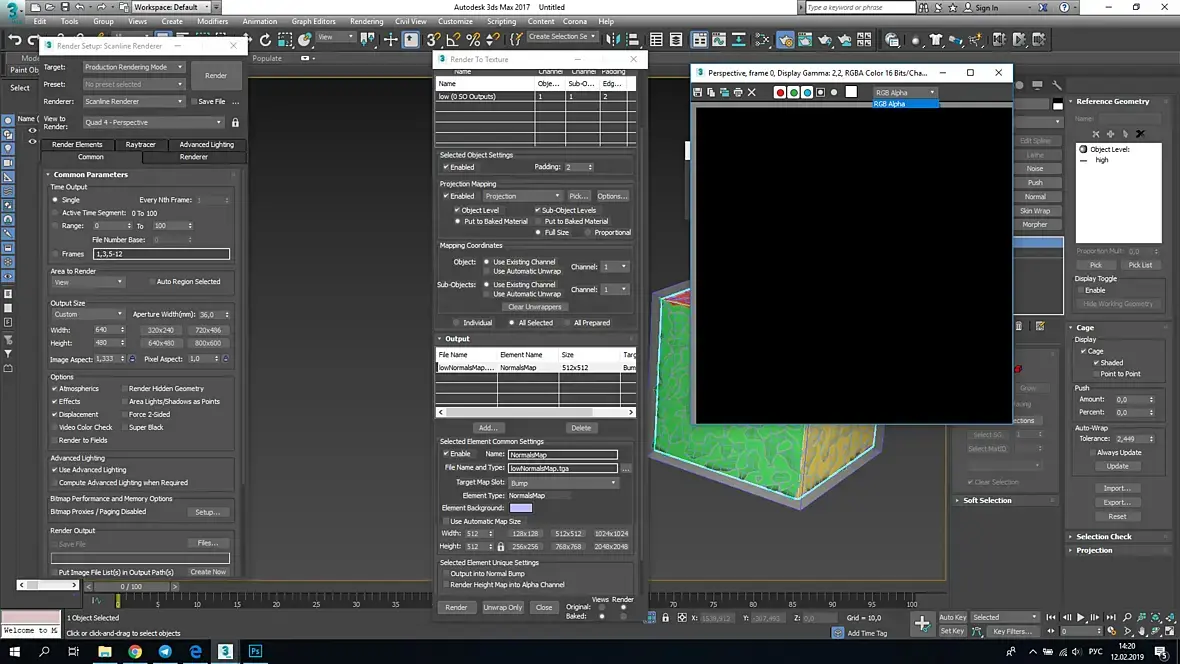The height and width of the screenshot is (664, 1180).
Task: Open Renderer Scanline Renderer dropdown
Action: pos(133,102)
